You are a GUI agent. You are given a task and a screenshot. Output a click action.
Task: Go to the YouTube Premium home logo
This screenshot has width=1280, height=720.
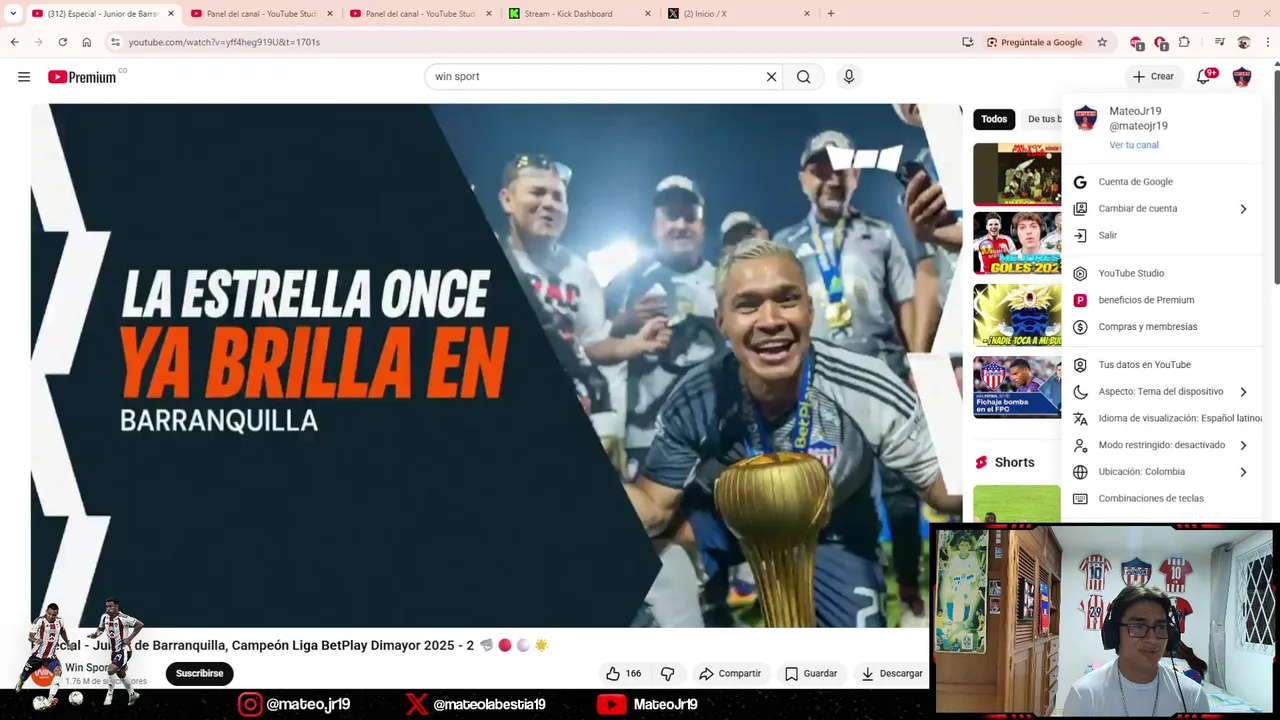(x=82, y=77)
